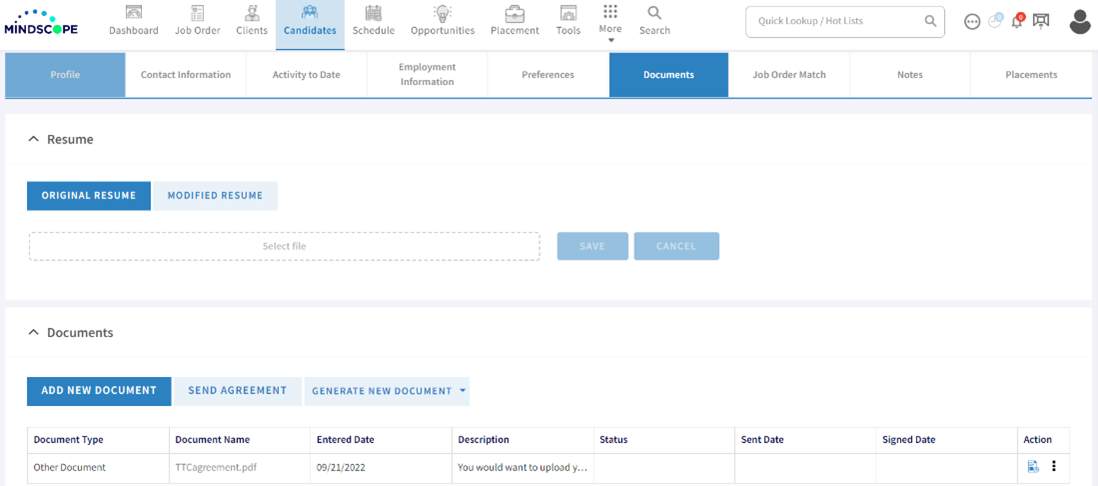Click the Sent Date column header
1098x486 pixels.
pos(805,440)
